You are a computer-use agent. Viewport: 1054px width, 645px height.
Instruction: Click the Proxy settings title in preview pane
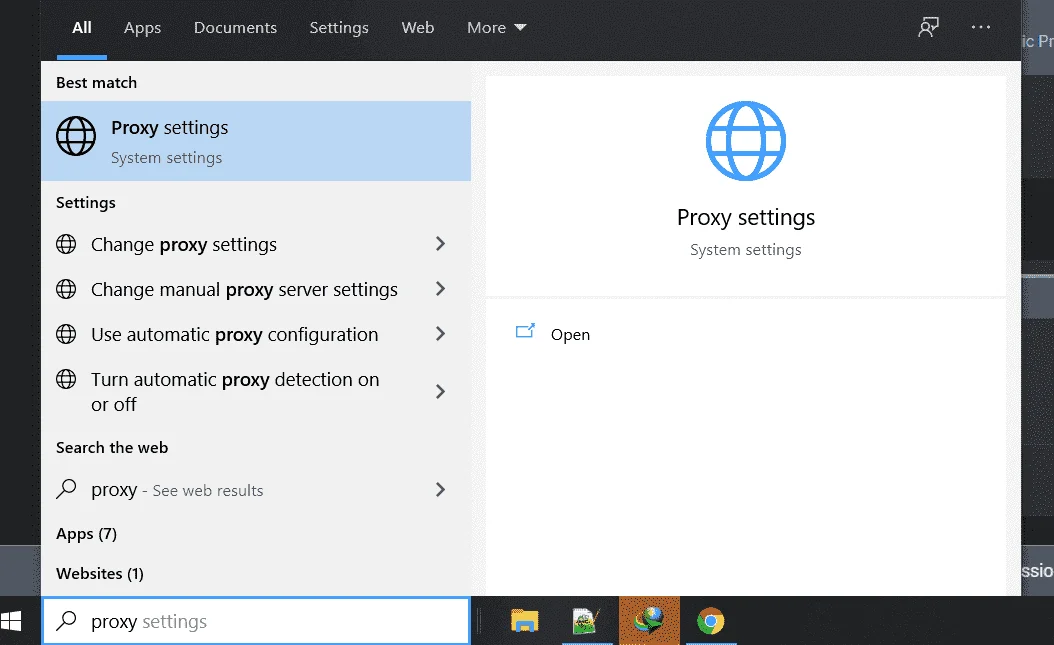point(745,218)
